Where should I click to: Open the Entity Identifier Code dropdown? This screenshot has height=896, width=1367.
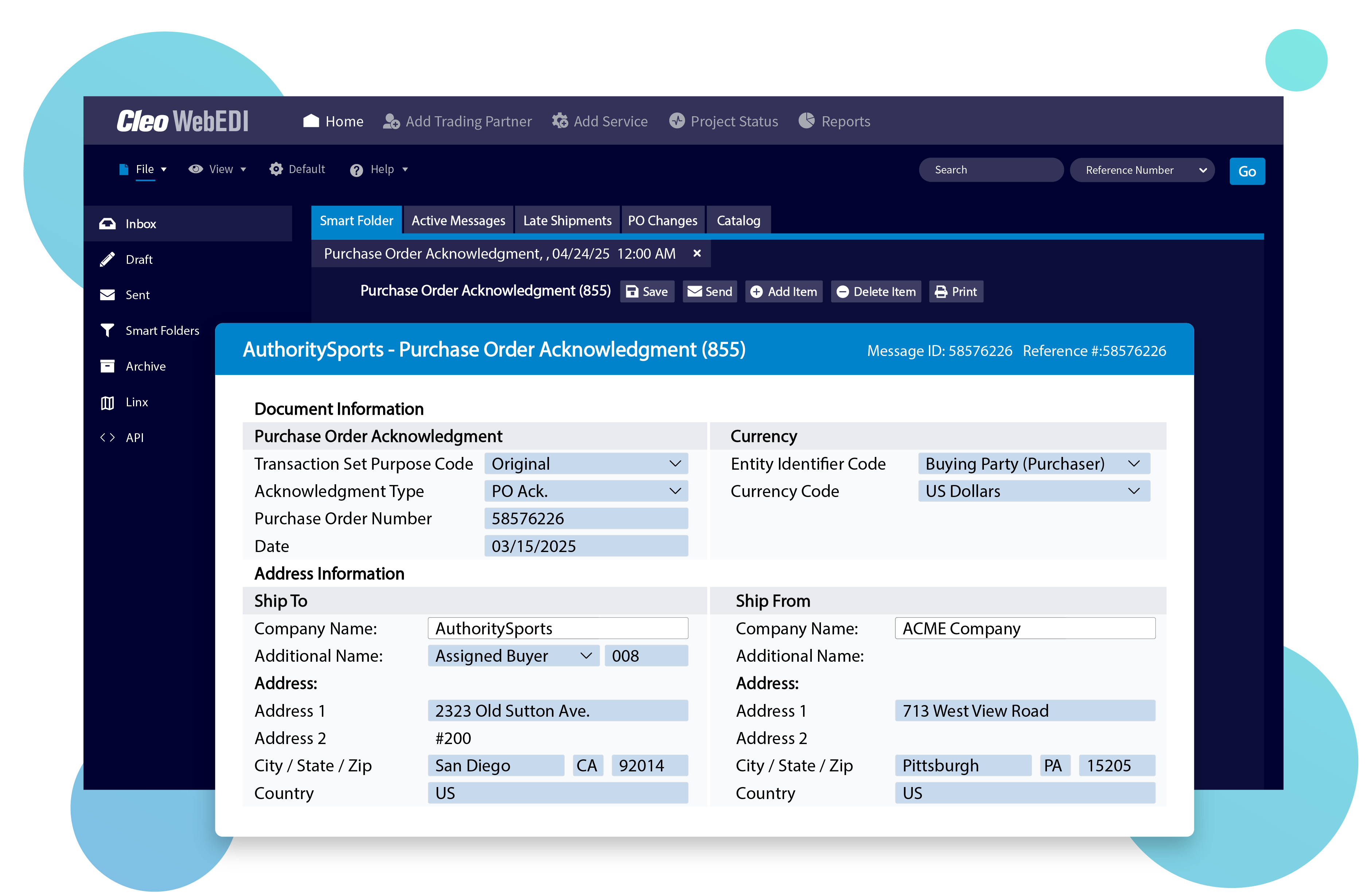(x=1034, y=464)
